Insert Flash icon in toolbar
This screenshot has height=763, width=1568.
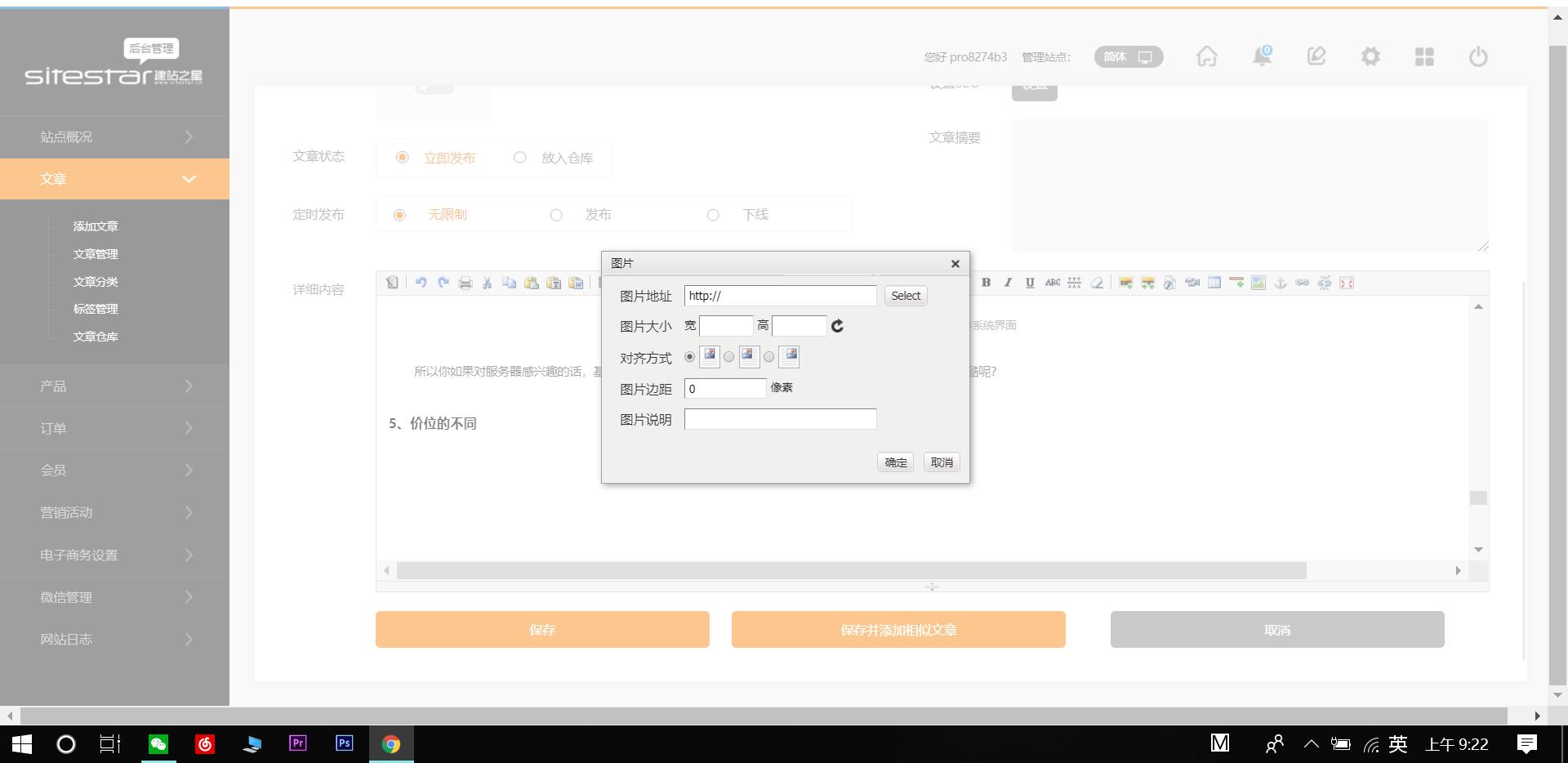[x=1169, y=283]
